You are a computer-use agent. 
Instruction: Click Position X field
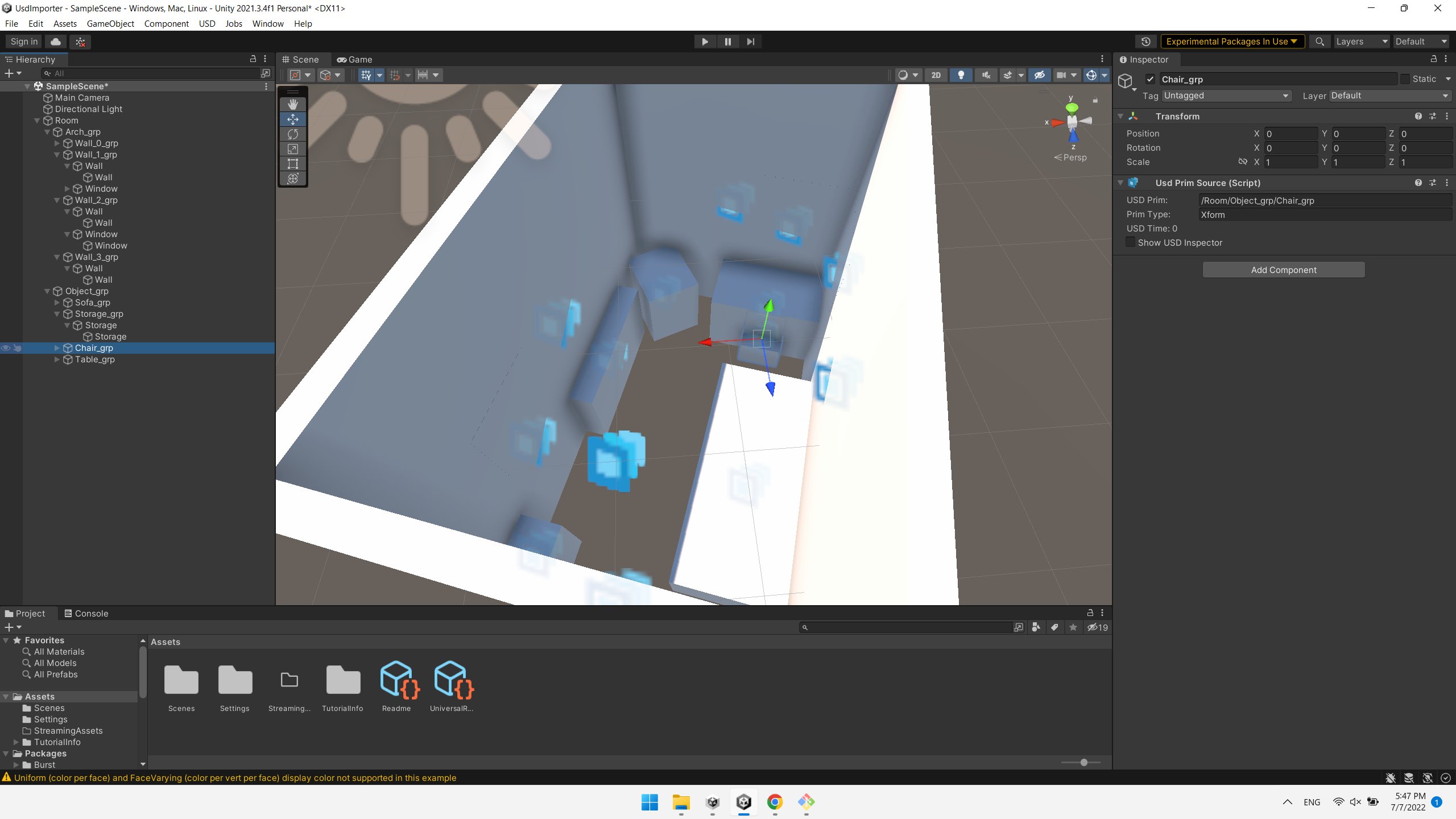pos(1291,134)
